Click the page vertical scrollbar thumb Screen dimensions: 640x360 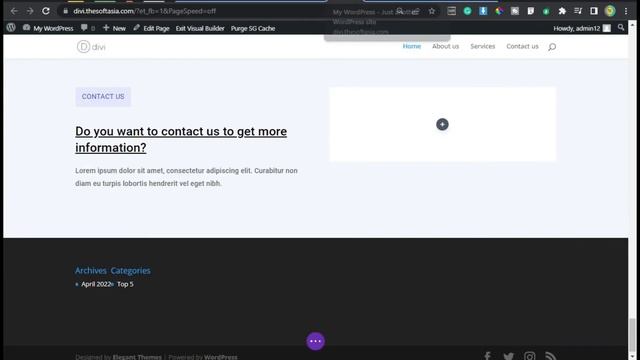pyautogui.click(x=632, y=334)
